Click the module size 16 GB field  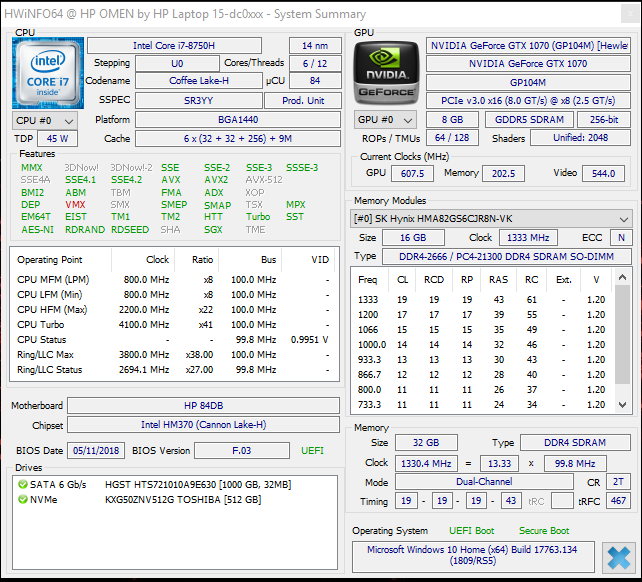413,238
